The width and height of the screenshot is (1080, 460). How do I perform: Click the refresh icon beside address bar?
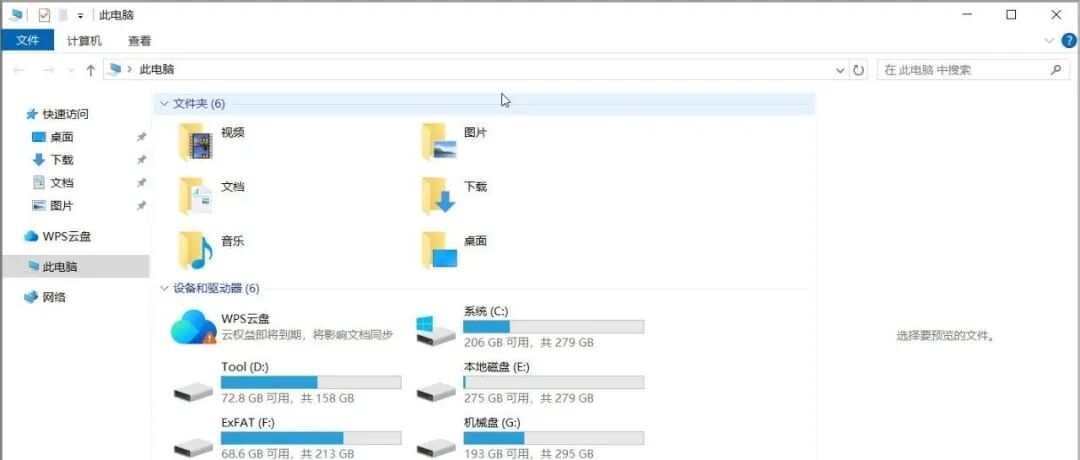pos(858,70)
